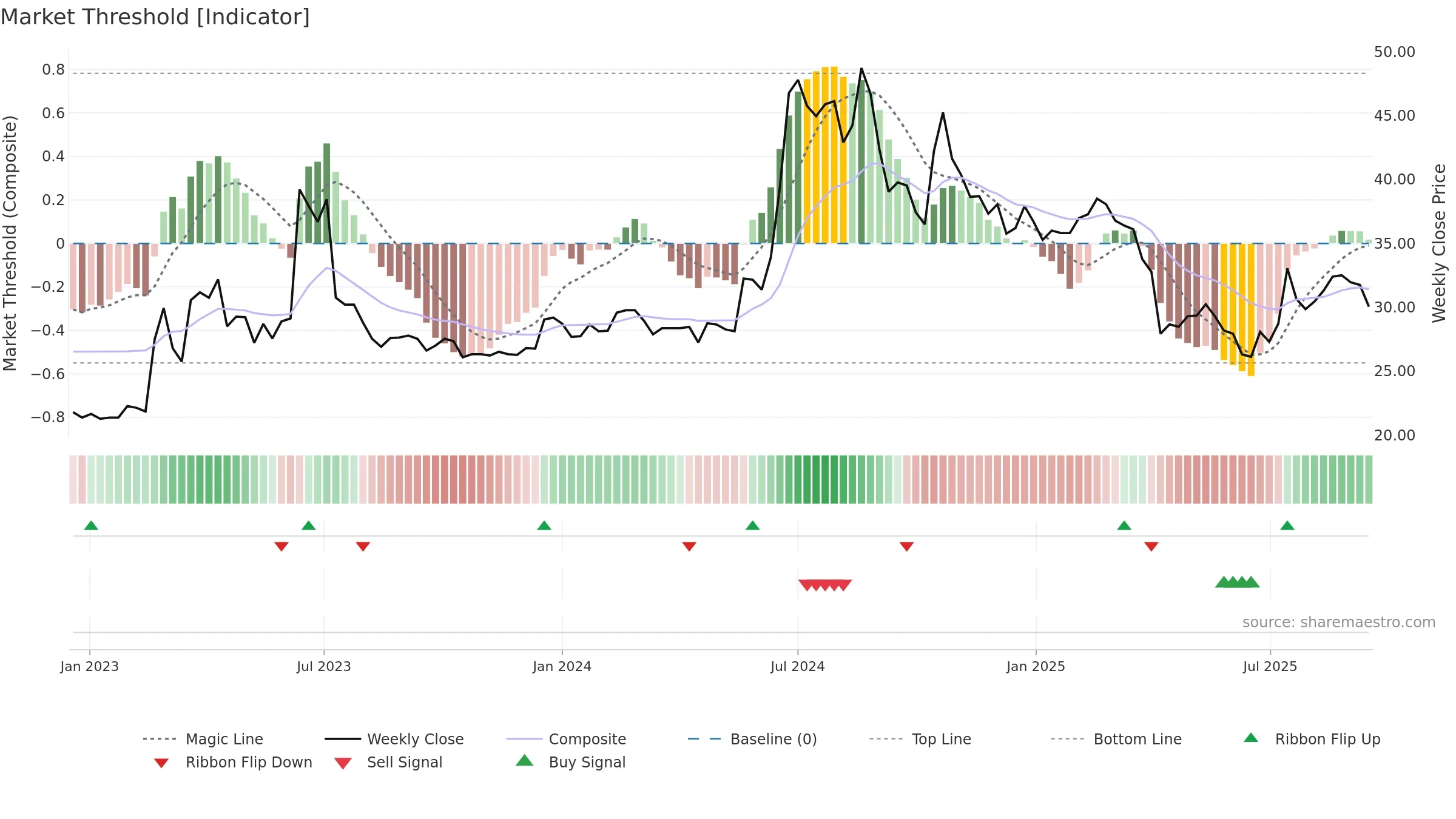Screen dimensions: 1456x819
Task: Click the first Ribbon Flip Down marker before Jul 2023
Action: click(x=281, y=547)
